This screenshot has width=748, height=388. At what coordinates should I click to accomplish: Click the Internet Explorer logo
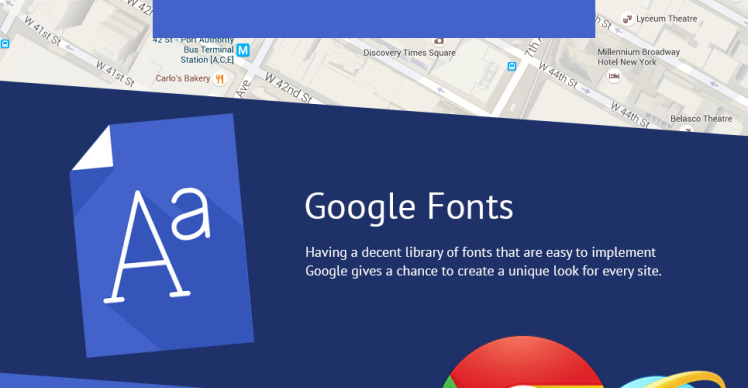672,380
